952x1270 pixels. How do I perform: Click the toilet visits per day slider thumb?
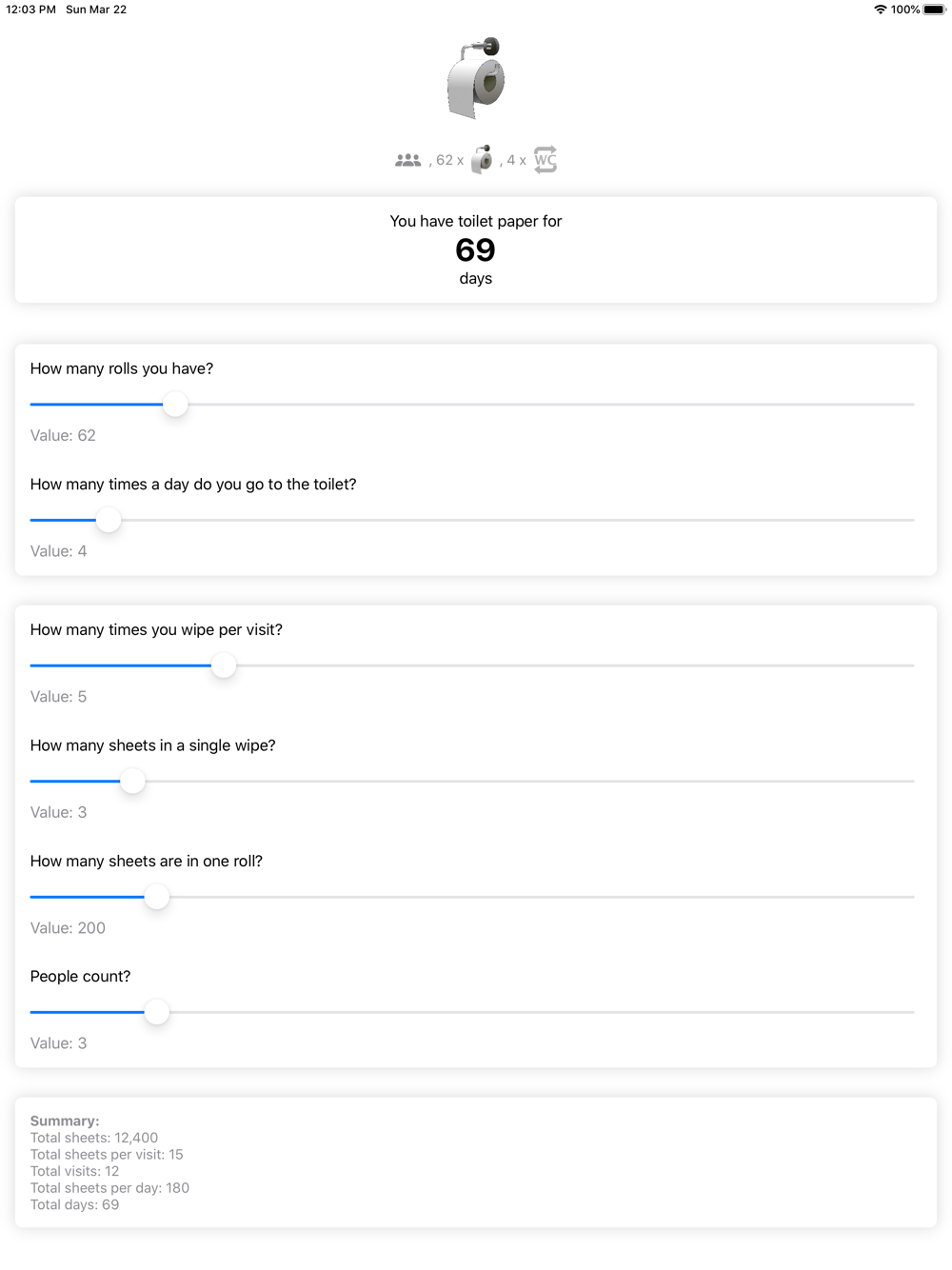109,520
